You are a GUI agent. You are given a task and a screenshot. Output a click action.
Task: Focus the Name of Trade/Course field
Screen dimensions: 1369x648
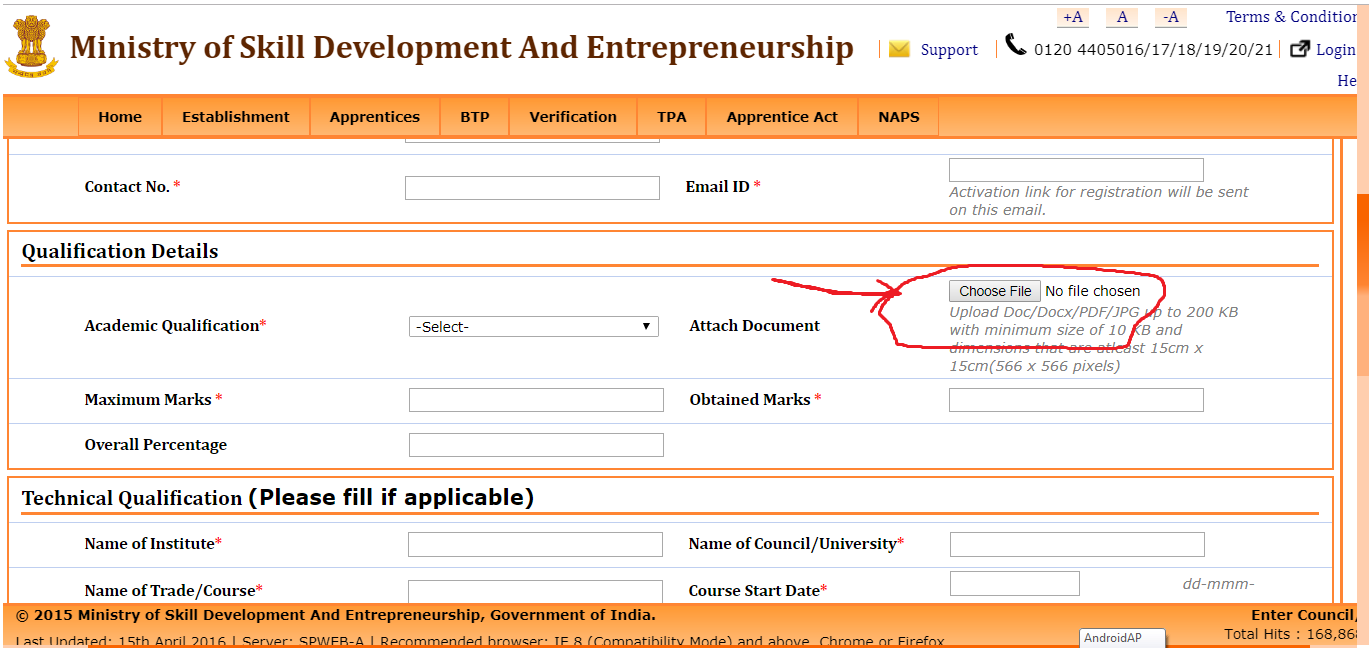pyautogui.click(x=535, y=591)
